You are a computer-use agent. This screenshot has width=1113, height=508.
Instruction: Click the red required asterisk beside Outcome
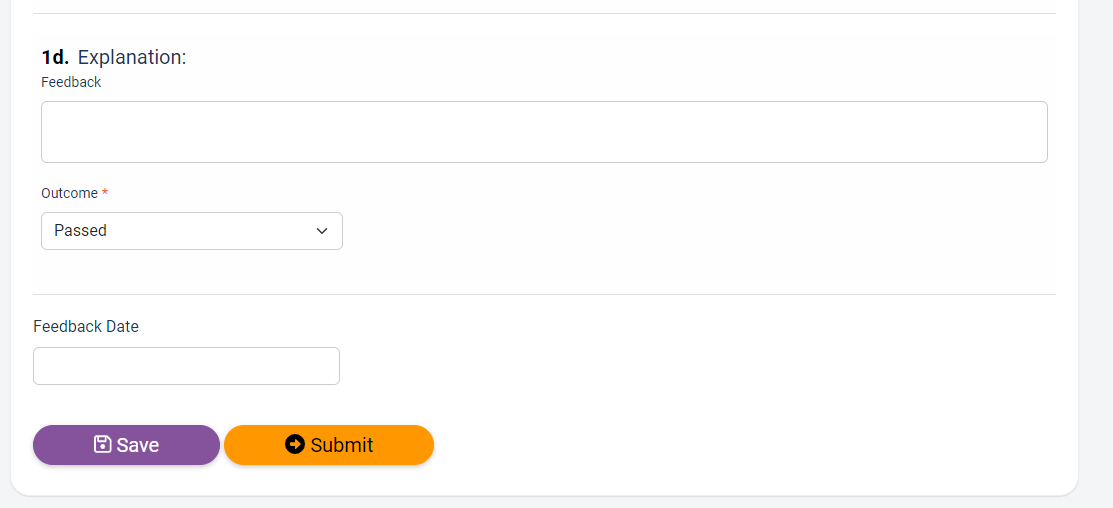coord(105,193)
